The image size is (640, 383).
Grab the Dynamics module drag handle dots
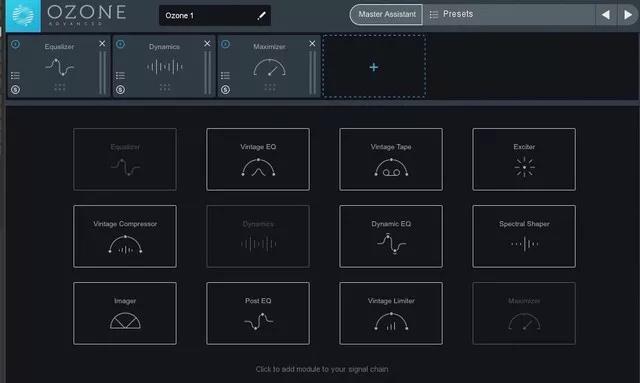click(165, 87)
